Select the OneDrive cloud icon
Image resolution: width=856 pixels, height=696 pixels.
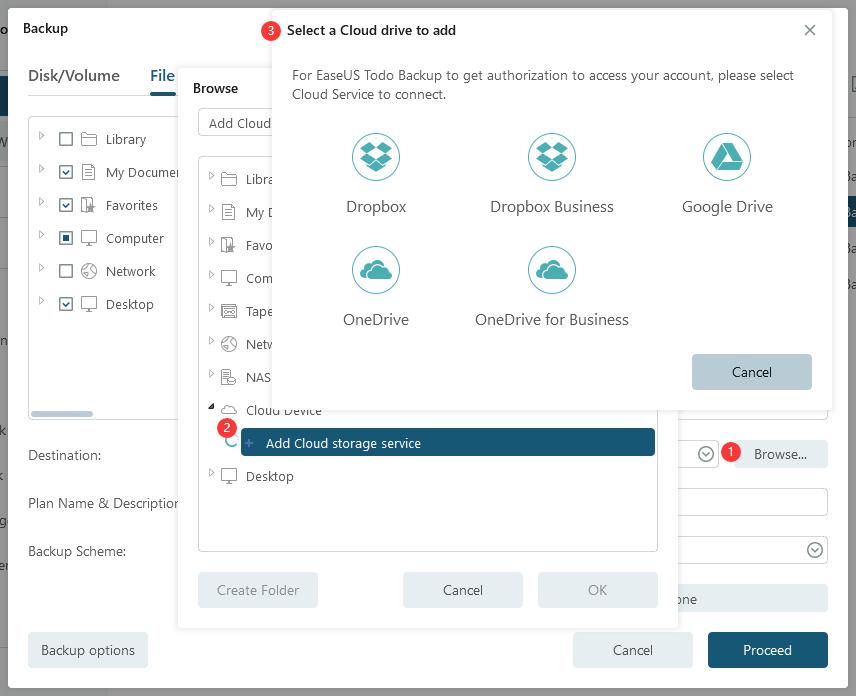point(376,270)
